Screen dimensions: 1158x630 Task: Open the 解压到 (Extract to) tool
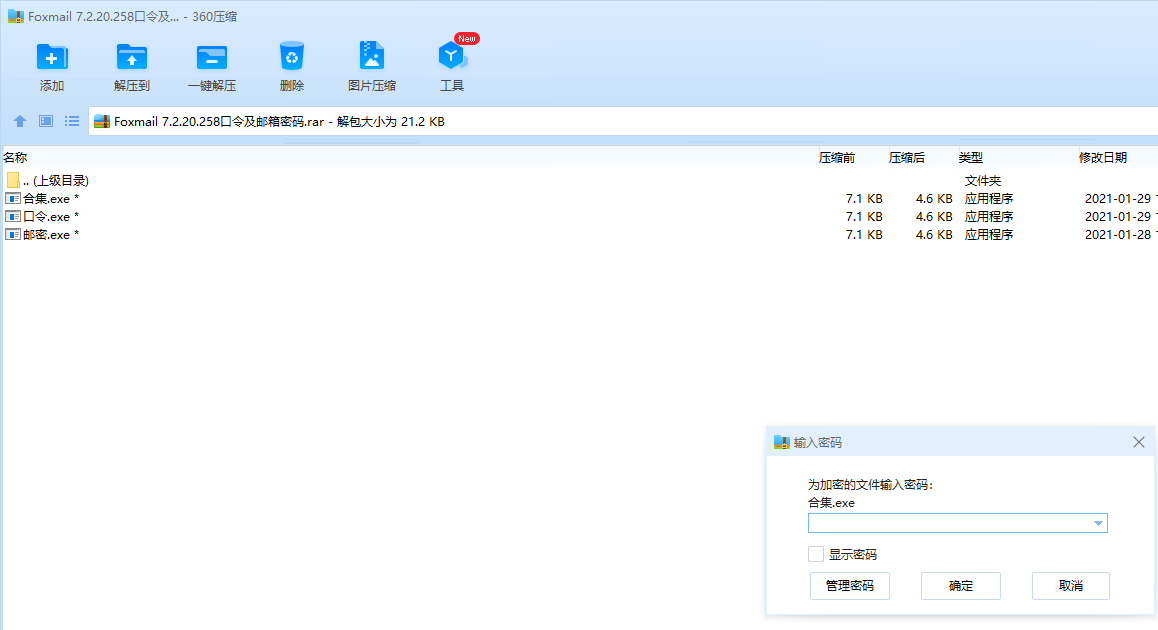(x=131, y=58)
